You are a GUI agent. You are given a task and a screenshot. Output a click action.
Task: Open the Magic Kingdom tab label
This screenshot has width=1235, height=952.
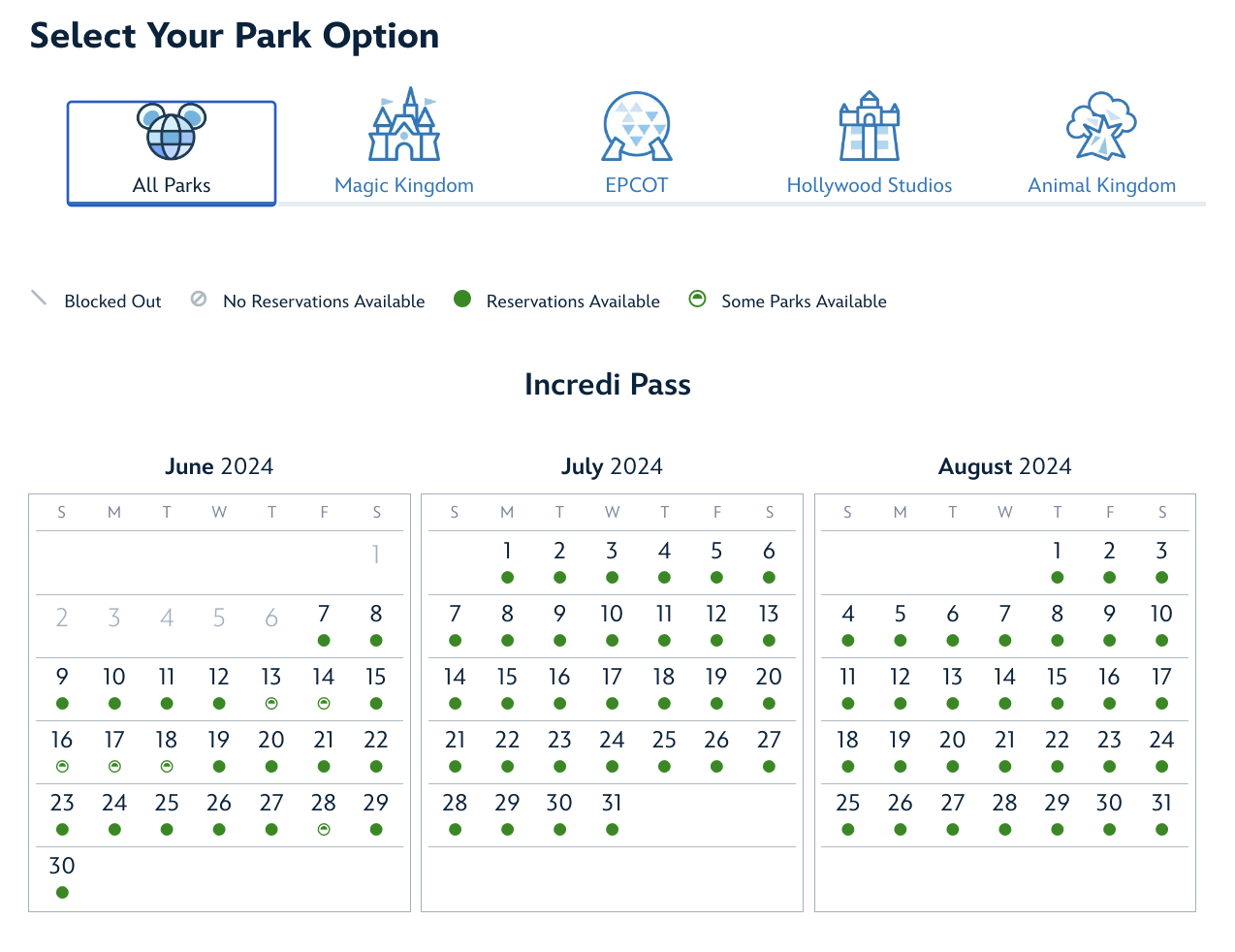tap(404, 185)
